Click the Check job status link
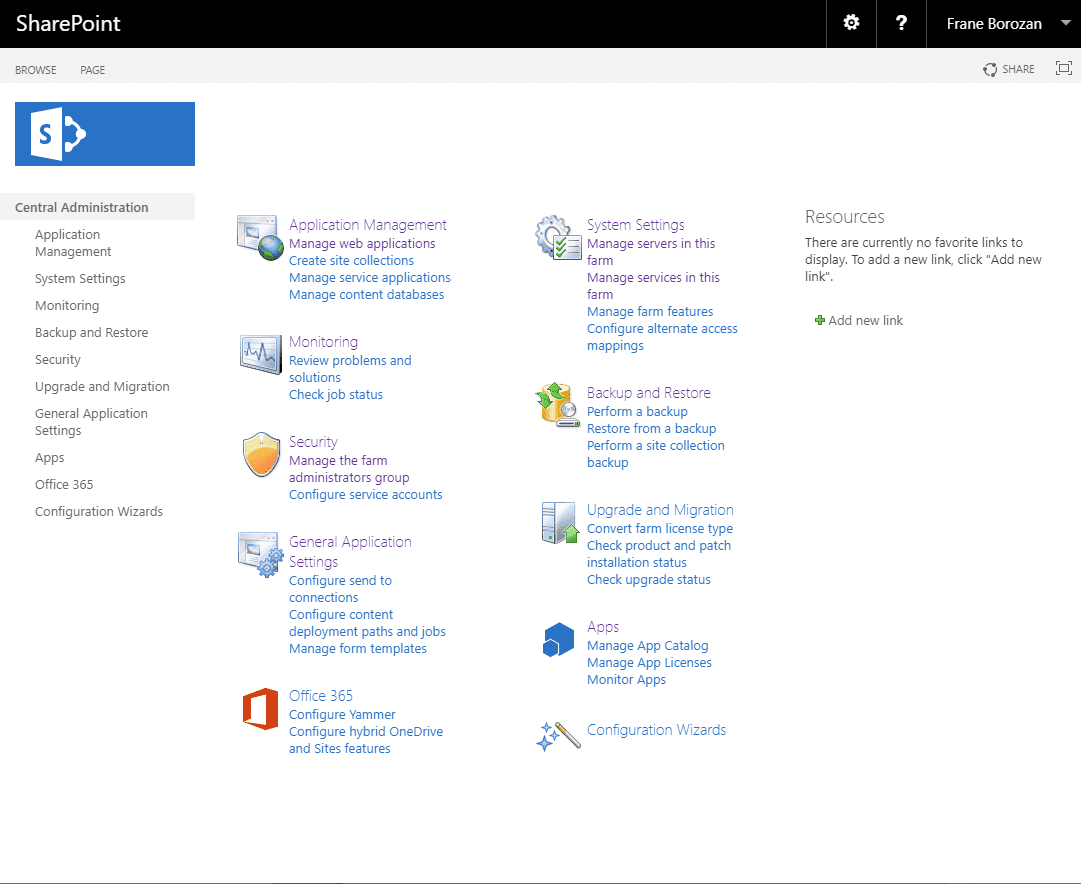Screen dimensions: 1081x884 (x=336, y=394)
